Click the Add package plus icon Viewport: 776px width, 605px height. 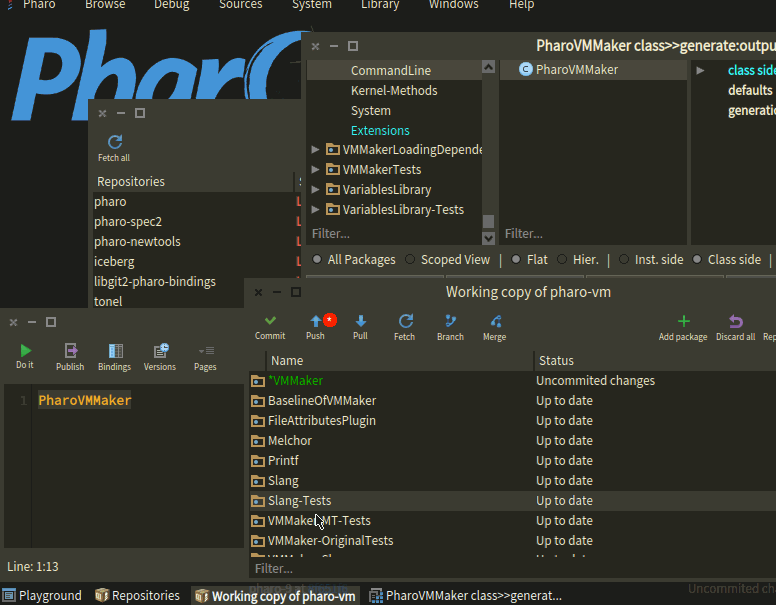[683, 321]
